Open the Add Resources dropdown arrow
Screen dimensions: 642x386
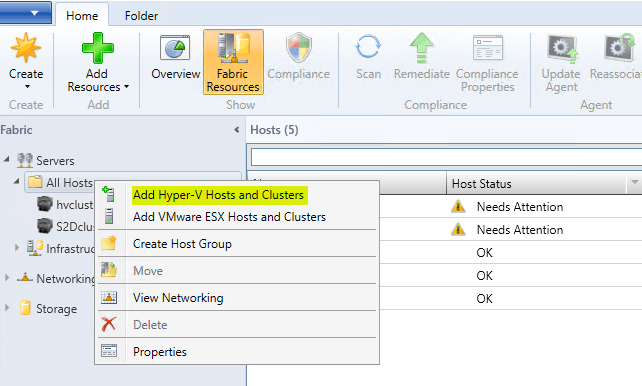click(x=126, y=86)
